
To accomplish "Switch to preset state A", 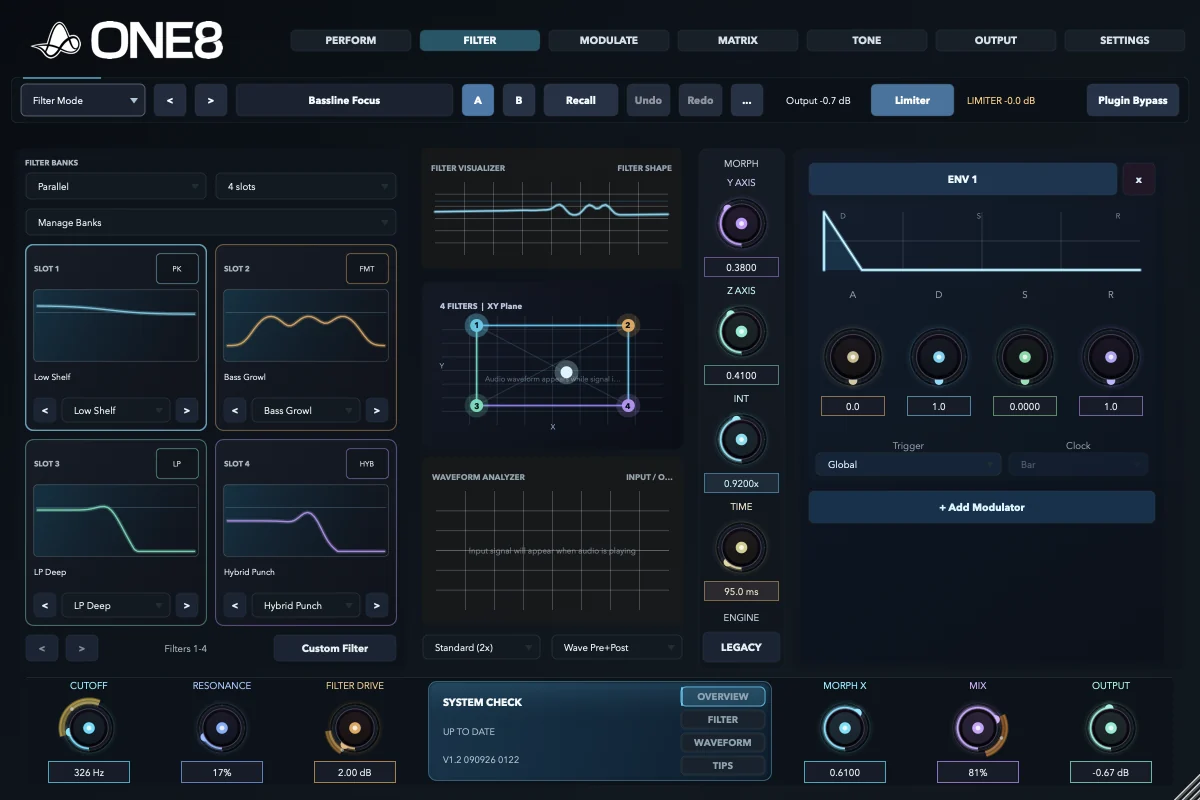I will pyautogui.click(x=478, y=100).
